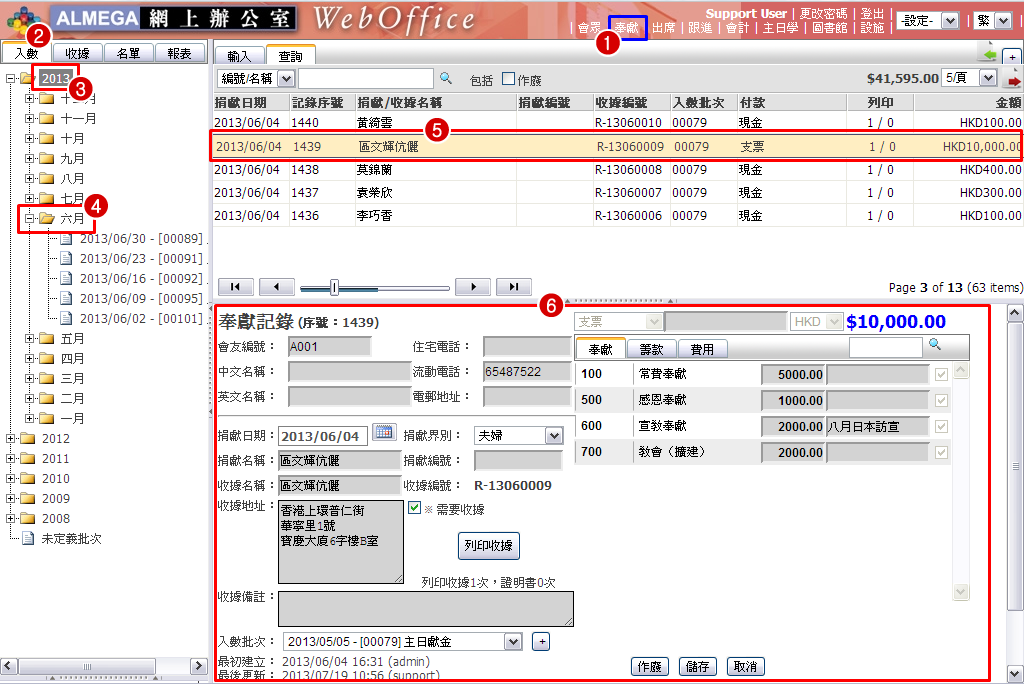Image resolution: width=1024 pixels, height=685 pixels.
Task: Click the search icon in the offering items panel
Action: click(935, 345)
